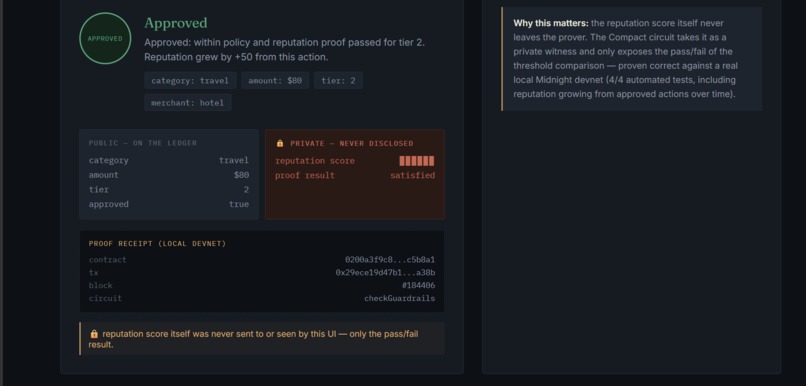The image size is (806, 386).
Task: Select the 'tier: 2' tag chip
Action: click(x=338, y=81)
